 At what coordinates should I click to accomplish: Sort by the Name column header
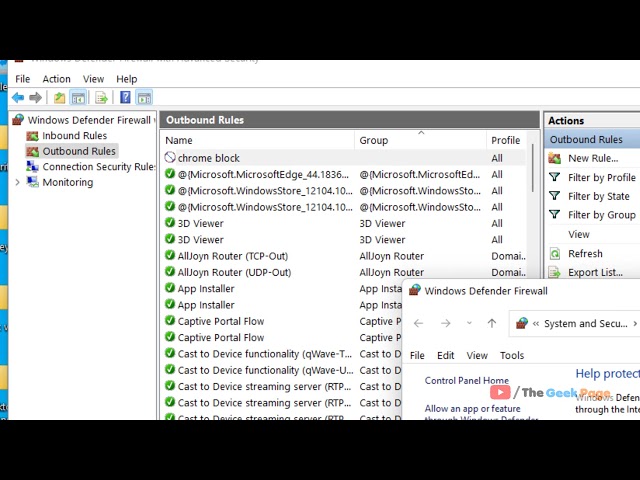[179, 140]
